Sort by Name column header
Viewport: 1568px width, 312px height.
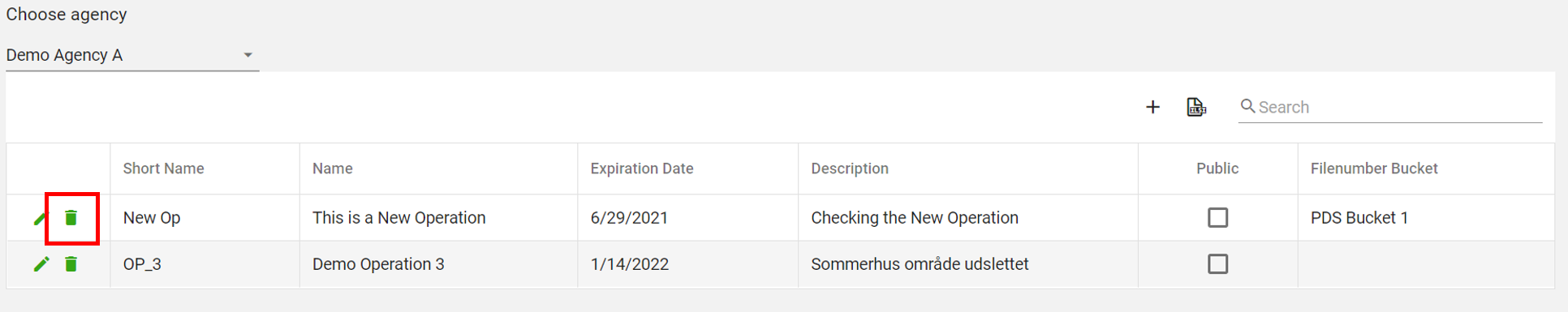333,169
